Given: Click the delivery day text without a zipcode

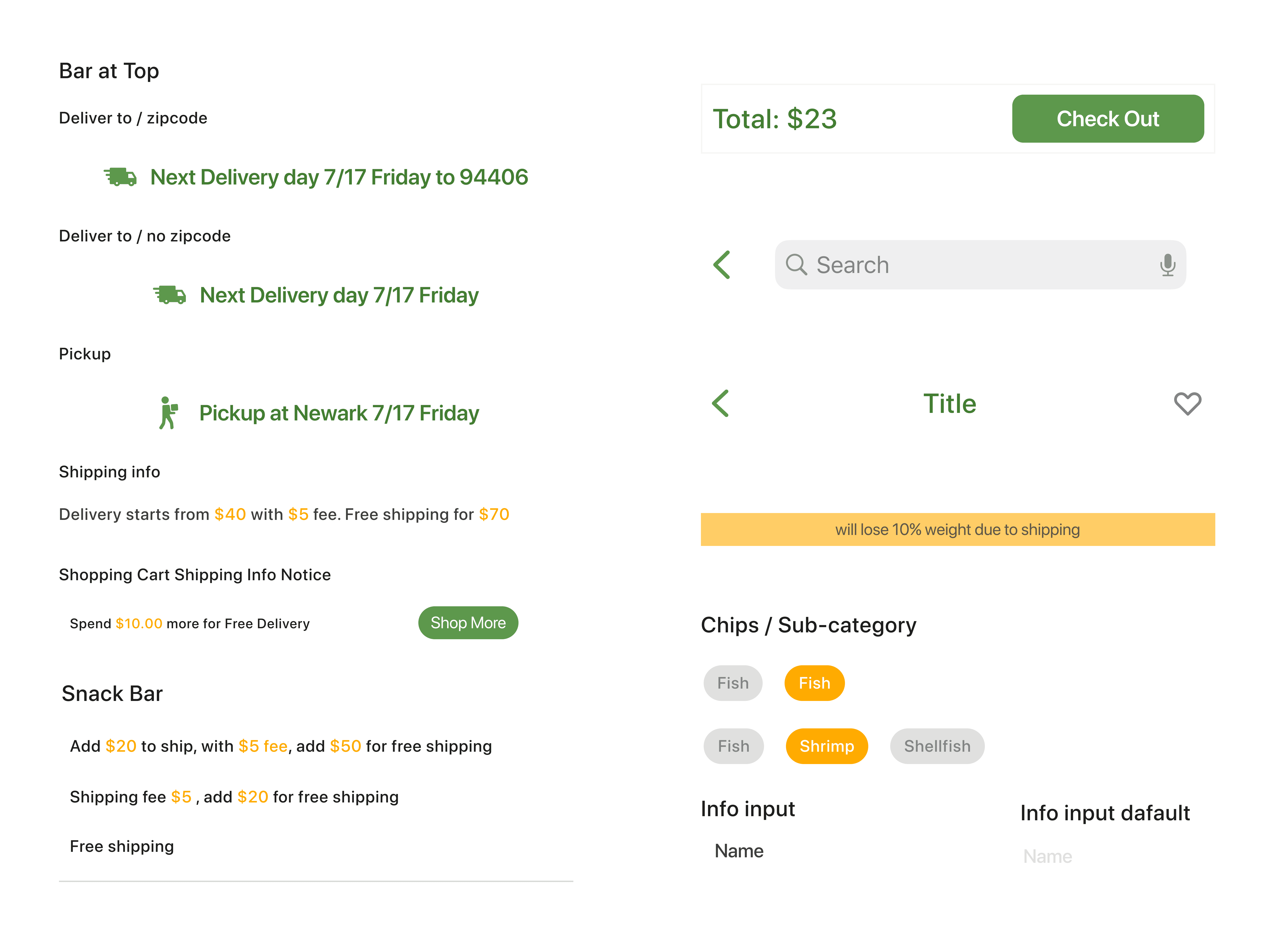Looking at the screenshot, I should point(339,295).
